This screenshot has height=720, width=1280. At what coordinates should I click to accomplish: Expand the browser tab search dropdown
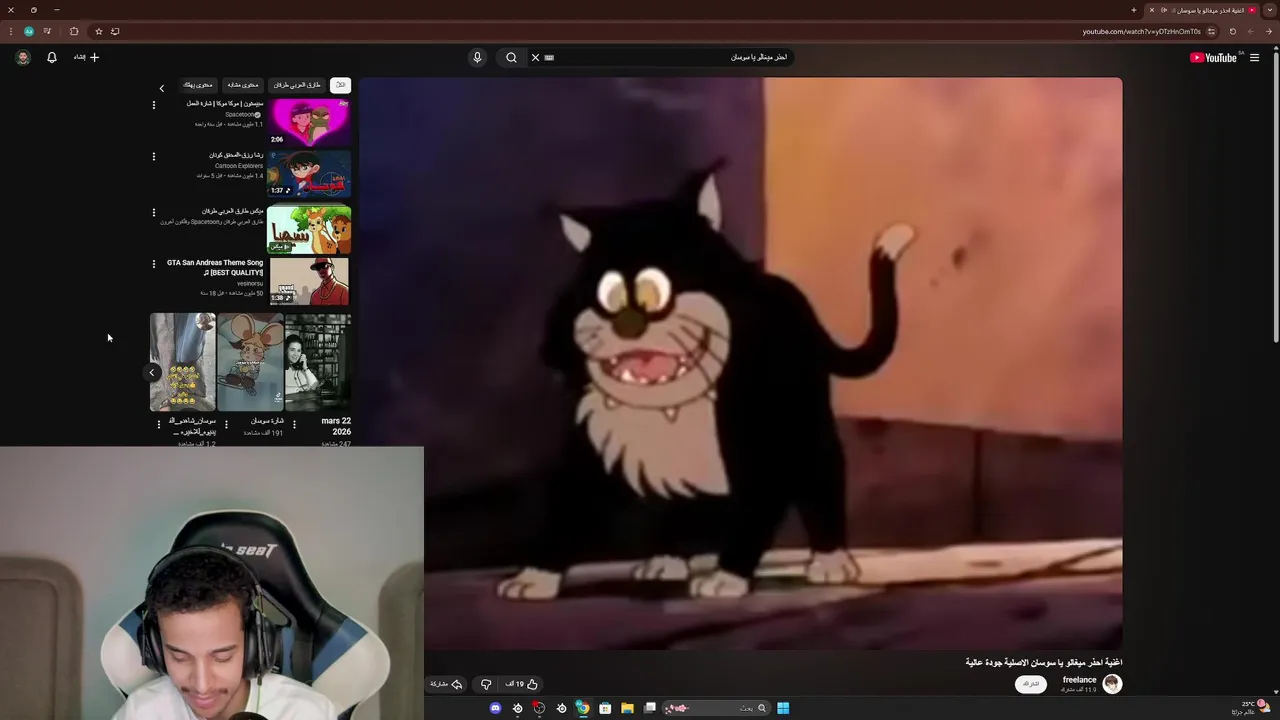[x=1270, y=10]
